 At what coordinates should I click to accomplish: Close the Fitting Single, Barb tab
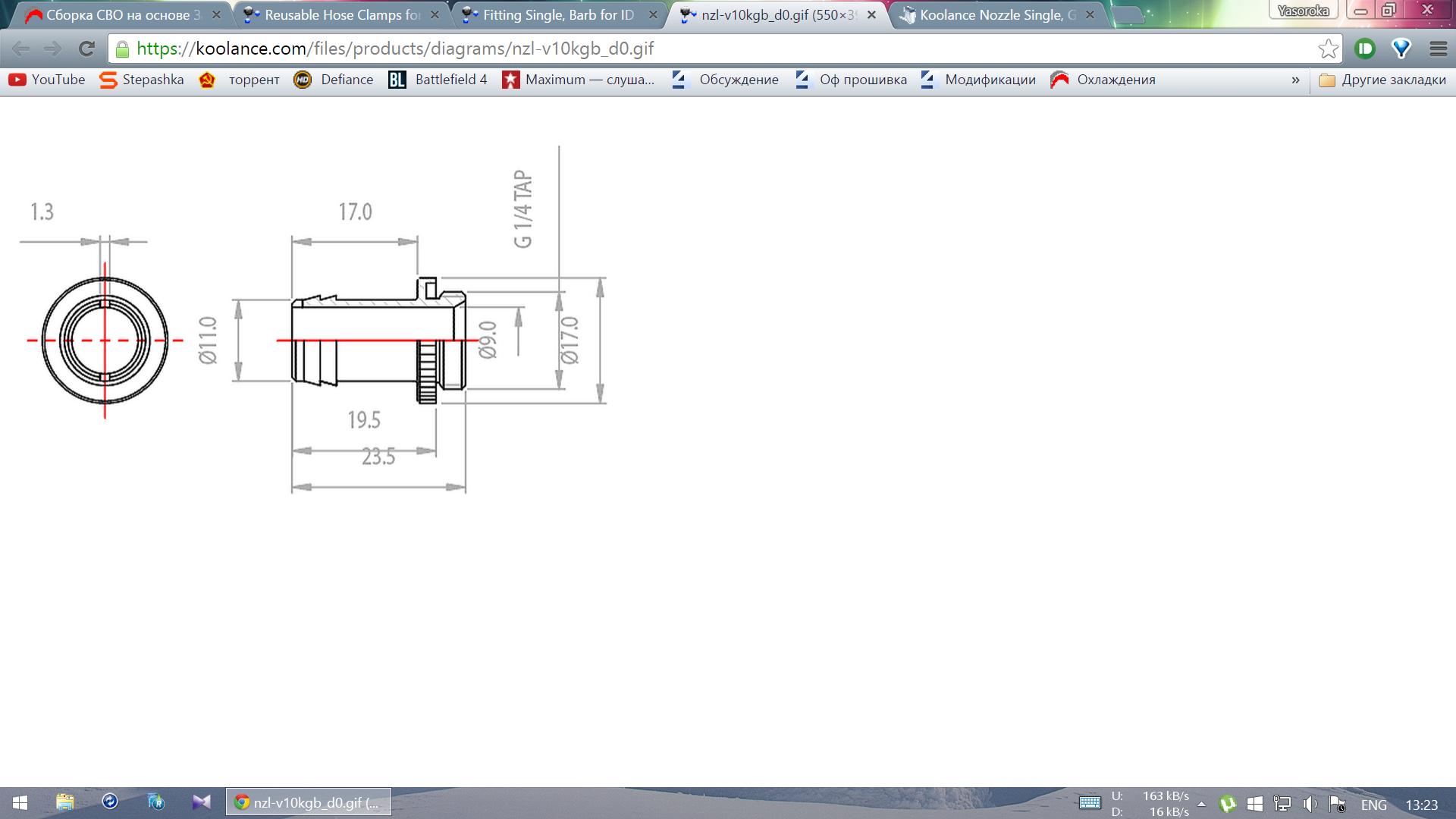[653, 14]
